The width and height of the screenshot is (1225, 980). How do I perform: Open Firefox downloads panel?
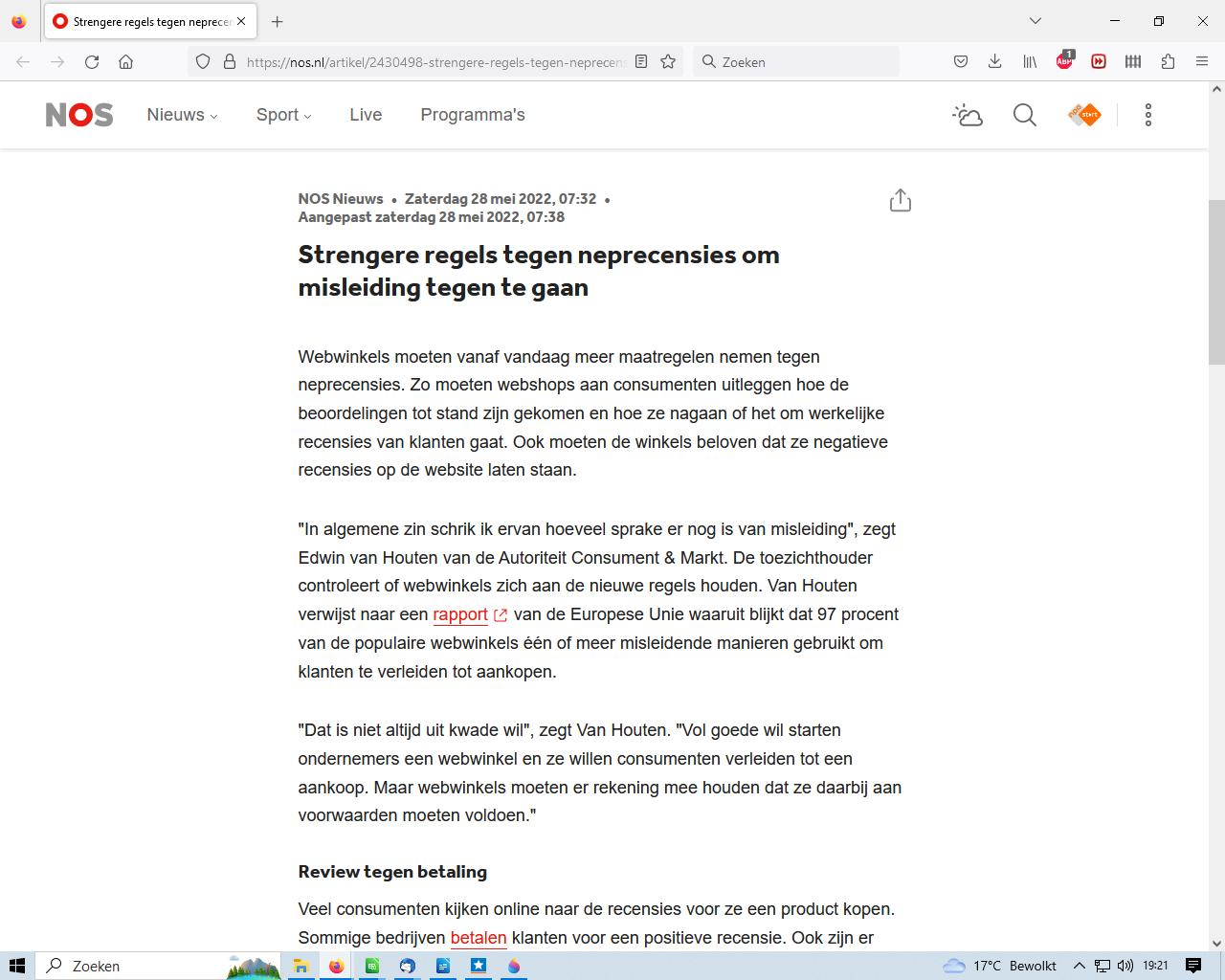point(995,61)
